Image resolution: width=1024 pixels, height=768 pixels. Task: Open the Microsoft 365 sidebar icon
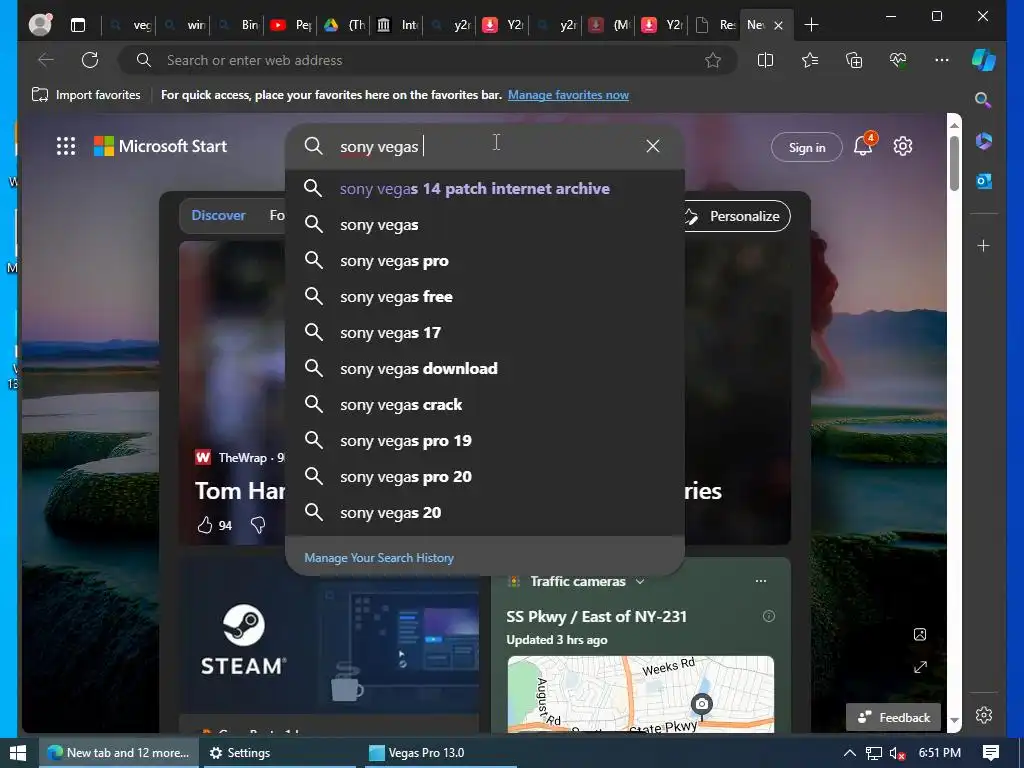984,141
